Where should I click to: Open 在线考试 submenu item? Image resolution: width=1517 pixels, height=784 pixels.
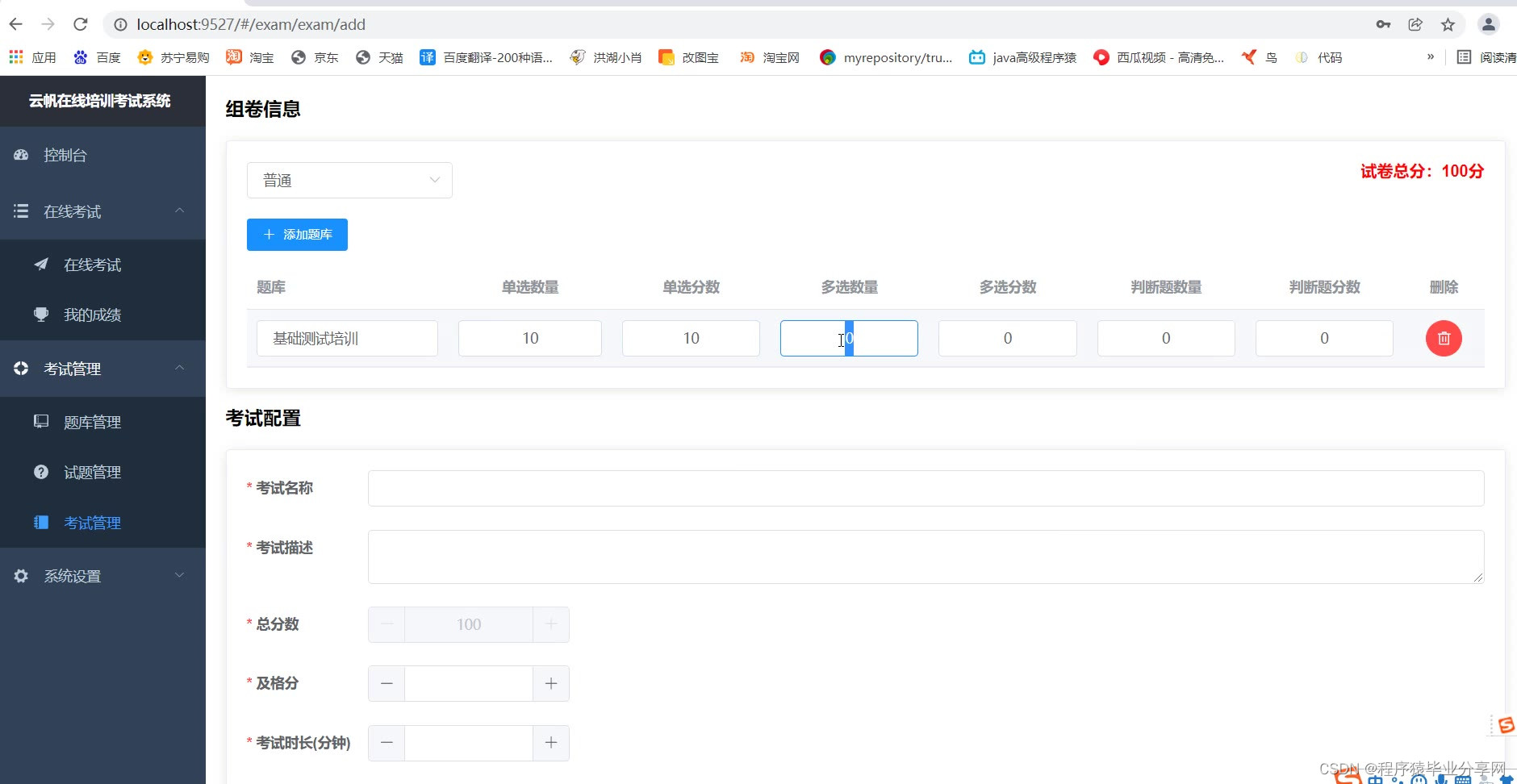tap(102, 265)
